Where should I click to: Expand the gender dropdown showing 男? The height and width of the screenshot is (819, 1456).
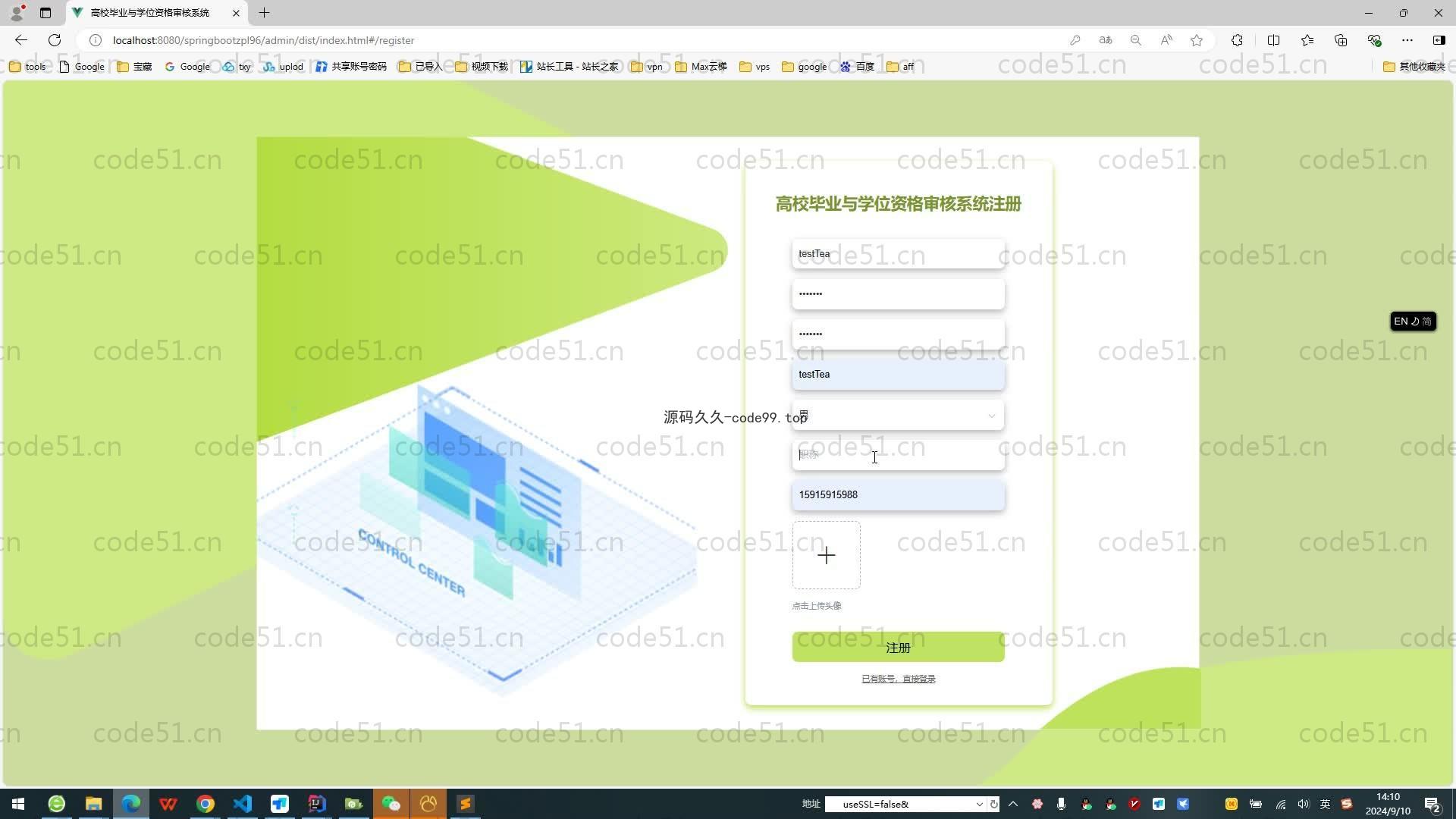pyautogui.click(x=898, y=416)
